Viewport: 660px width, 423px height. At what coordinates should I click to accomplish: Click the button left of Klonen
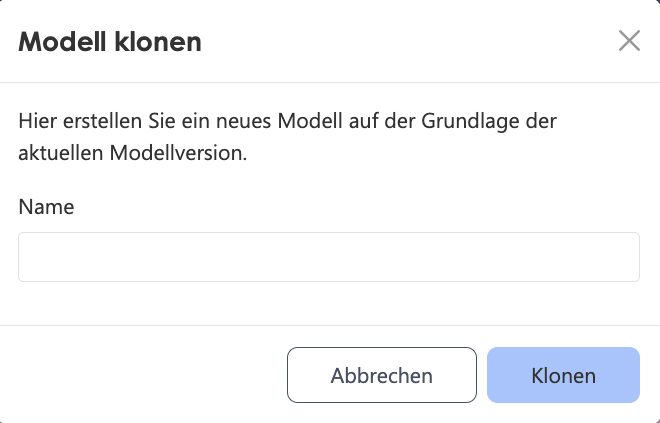[382, 375]
